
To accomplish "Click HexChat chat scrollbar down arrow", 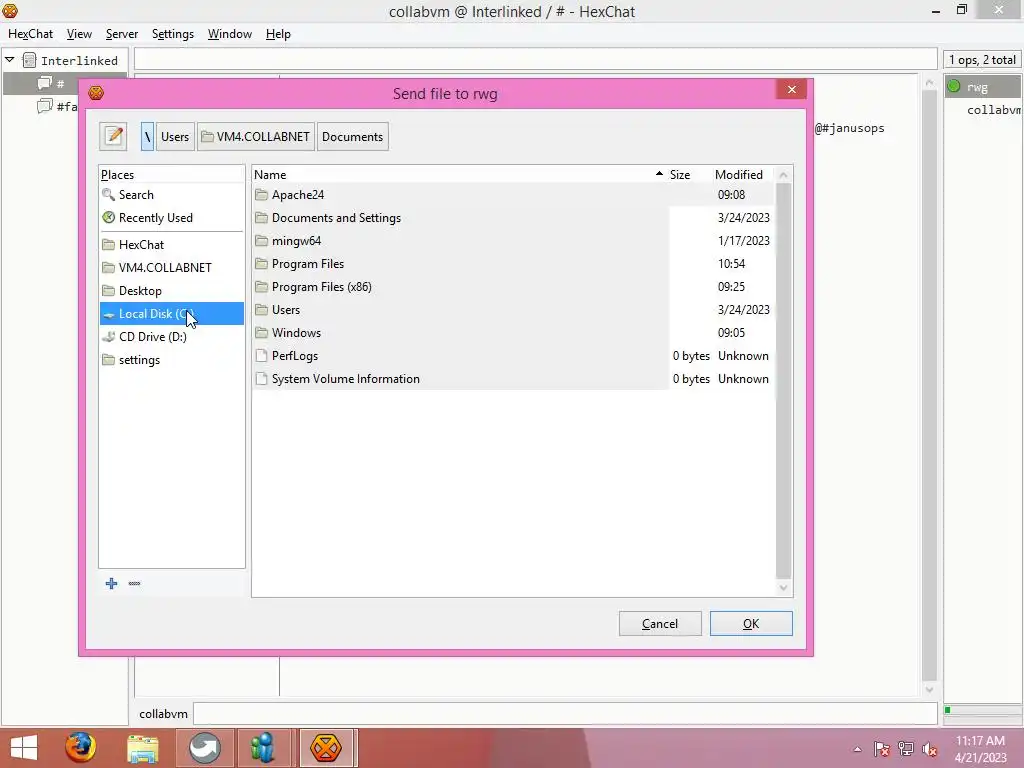I will (x=929, y=689).
